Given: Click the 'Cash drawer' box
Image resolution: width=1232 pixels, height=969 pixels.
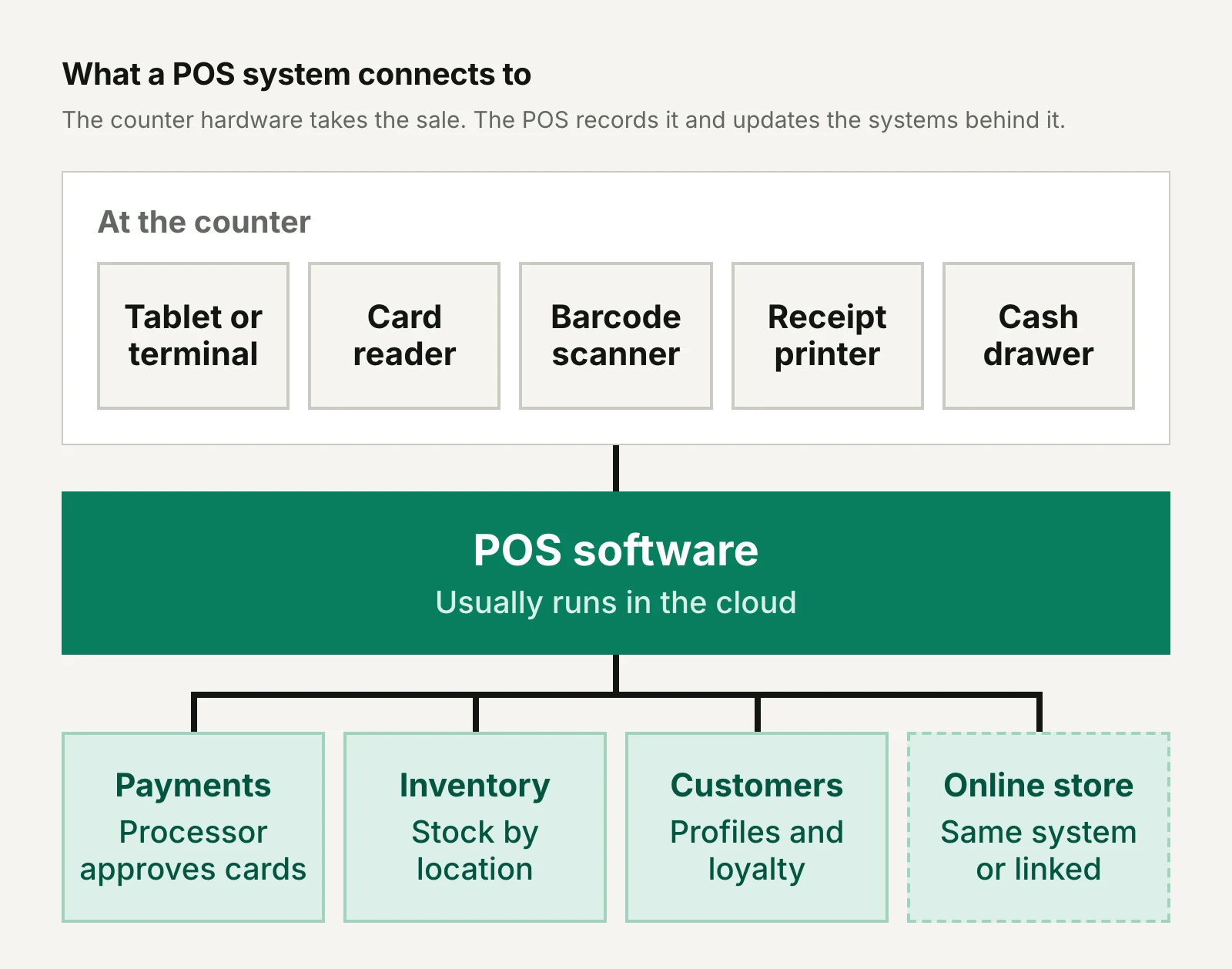Looking at the screenshot, I should tap(1039, 336).
